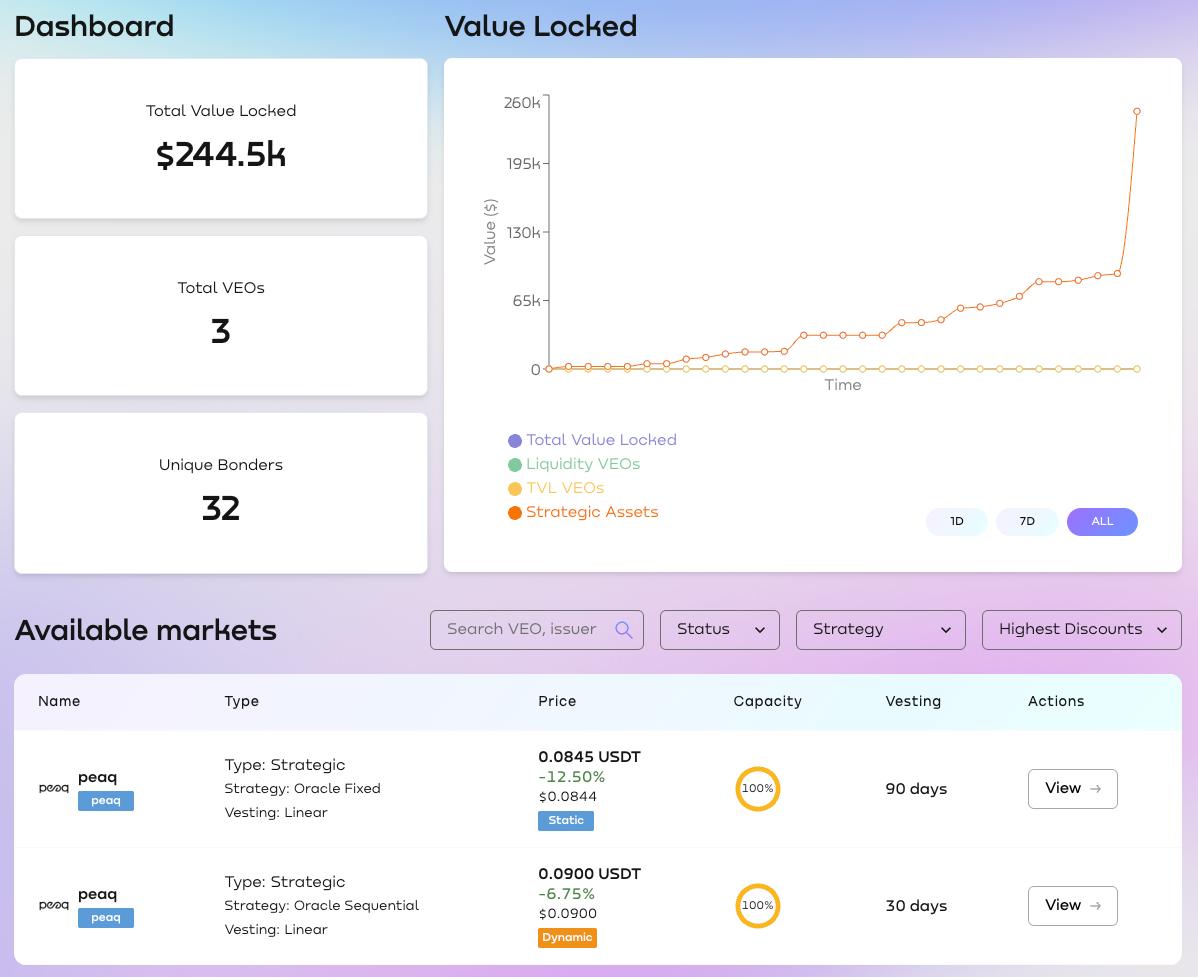Image resolution: width=1198 pixels, height=977 pixels.
Task: Toggle the TVL VEOs legend series
Action: pos(556,488)
